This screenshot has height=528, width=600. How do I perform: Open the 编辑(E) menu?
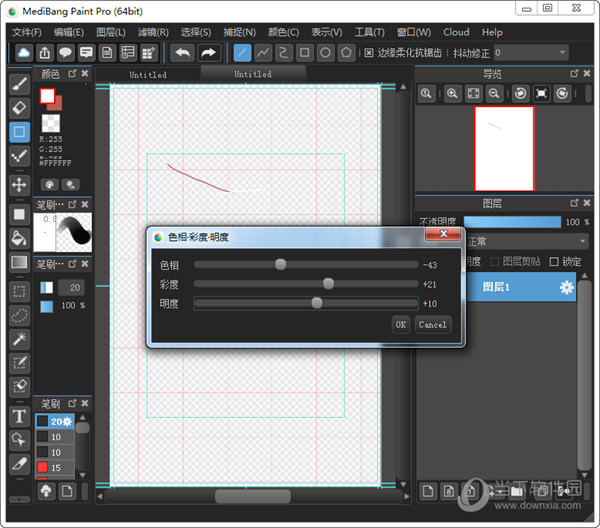click(x=68, y=33)
